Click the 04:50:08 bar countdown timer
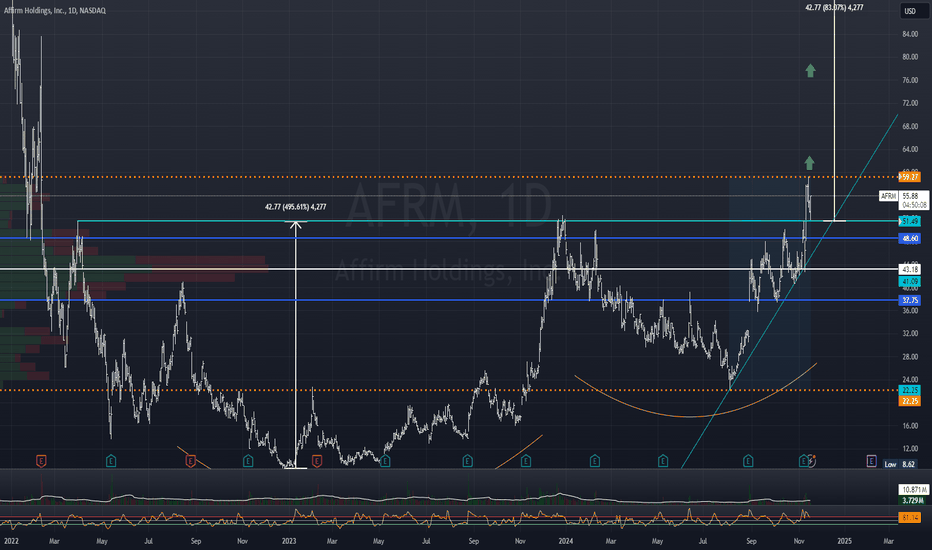932x550 pixels. (x=914, y=205)
